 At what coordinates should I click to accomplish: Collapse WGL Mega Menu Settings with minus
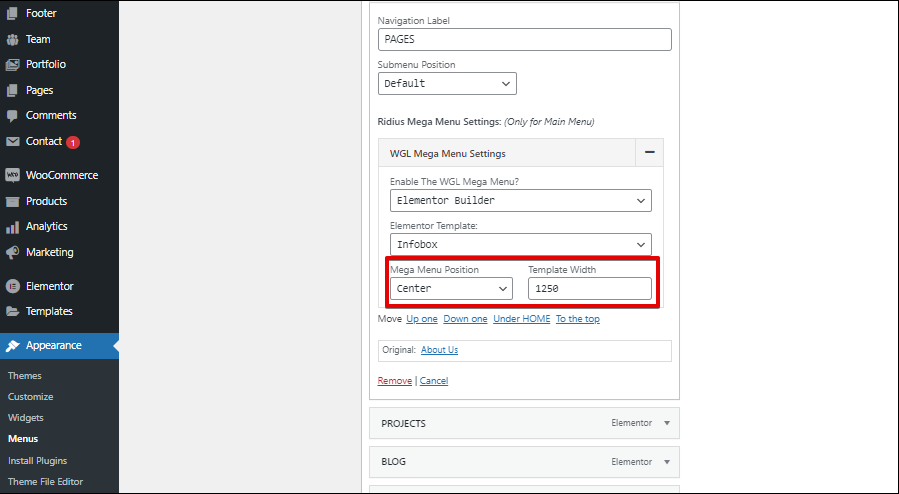click(650, 152)
